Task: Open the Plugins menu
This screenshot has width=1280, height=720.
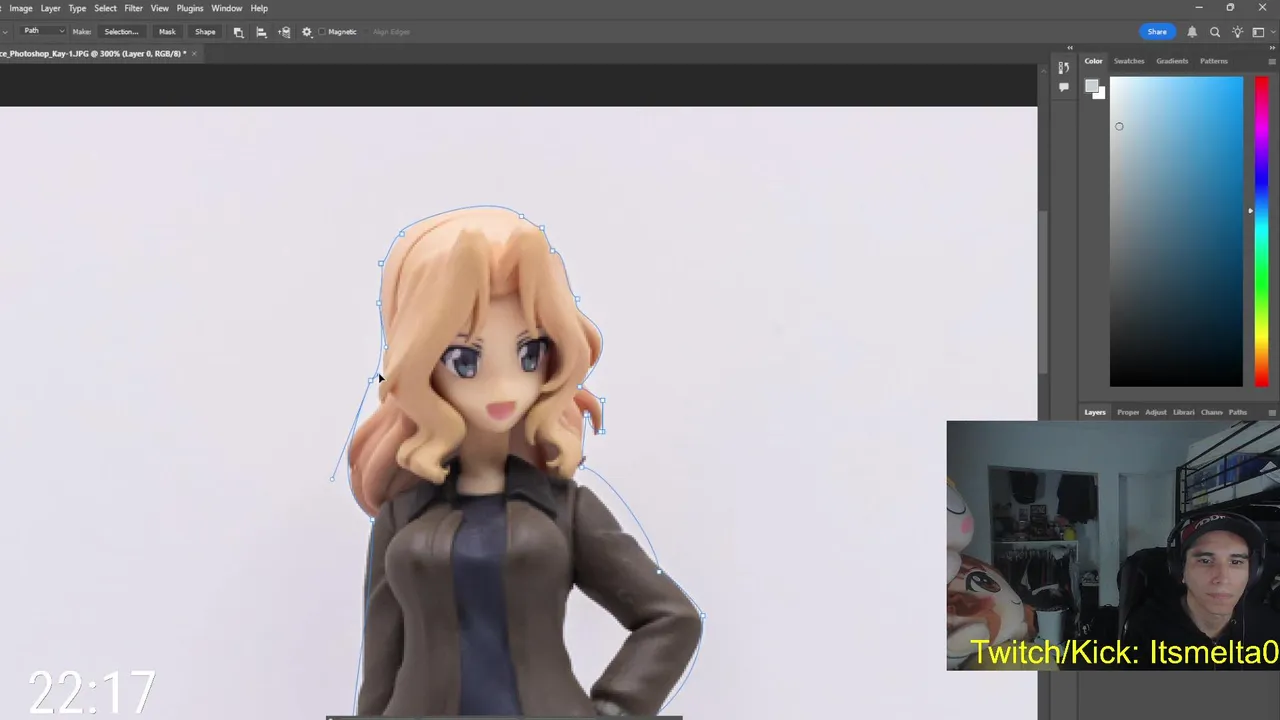Action: point(190,8)
